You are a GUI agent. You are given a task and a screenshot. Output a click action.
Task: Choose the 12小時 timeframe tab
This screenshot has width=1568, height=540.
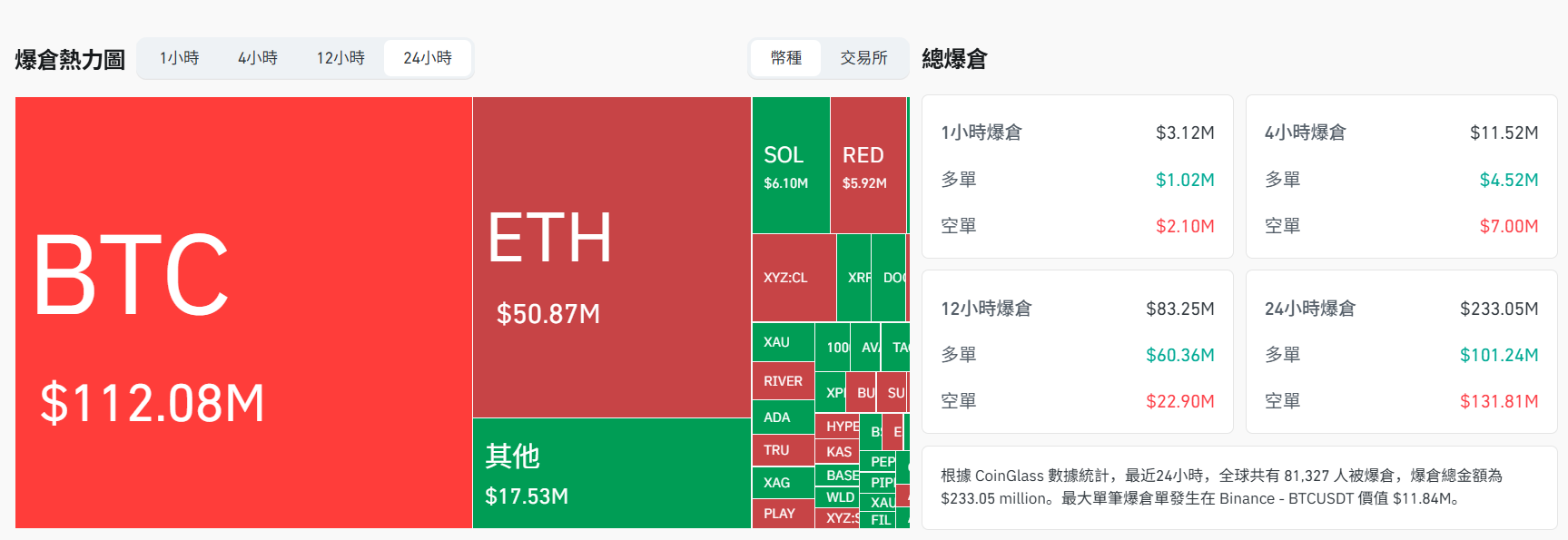pos(340,58)
